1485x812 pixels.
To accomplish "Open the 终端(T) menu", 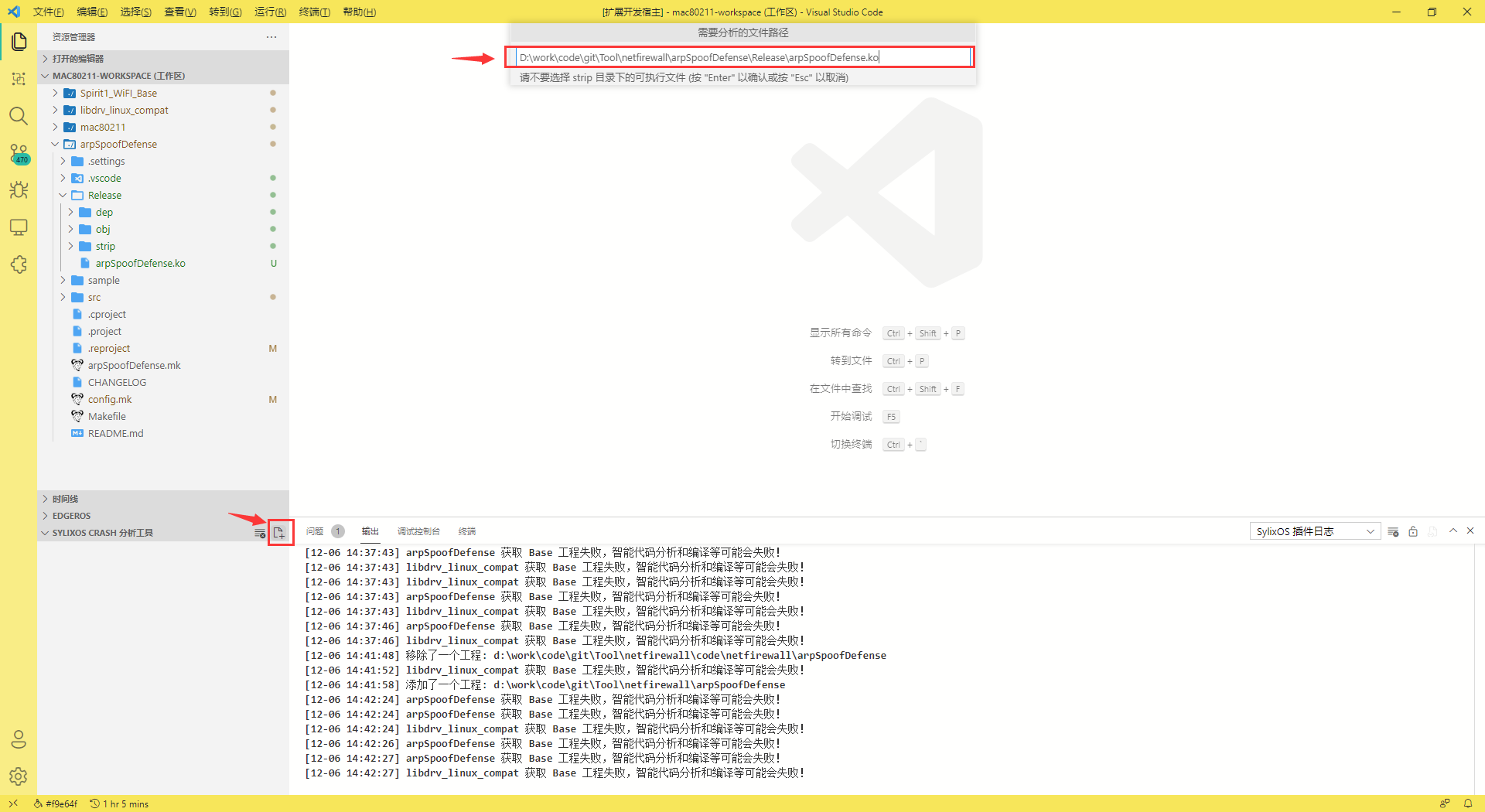I will [314, 12].
